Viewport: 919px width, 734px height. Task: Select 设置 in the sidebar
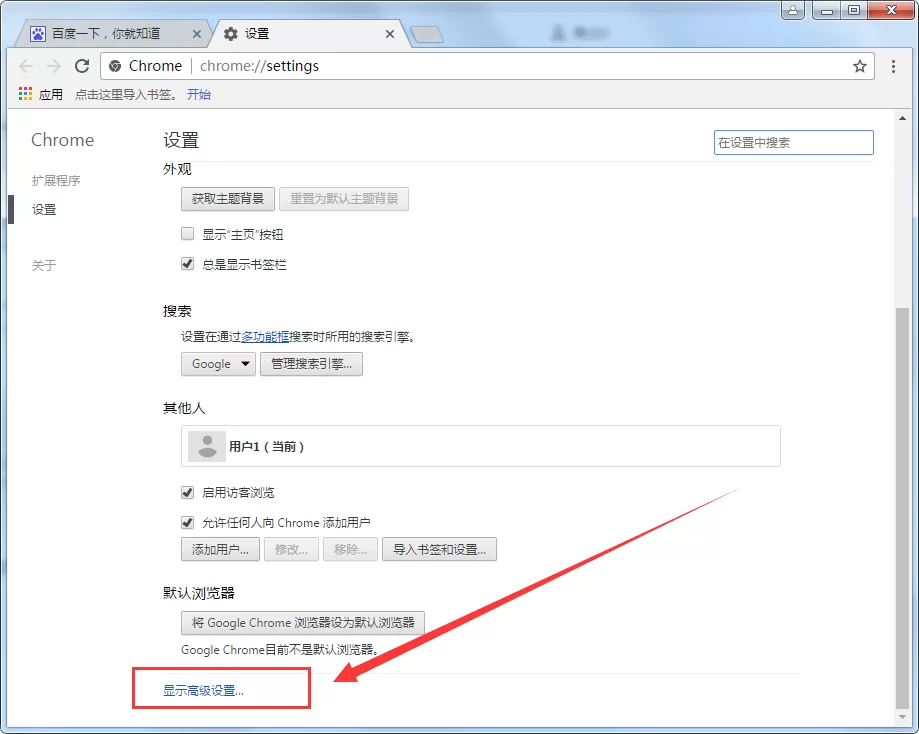coord(44,209)
